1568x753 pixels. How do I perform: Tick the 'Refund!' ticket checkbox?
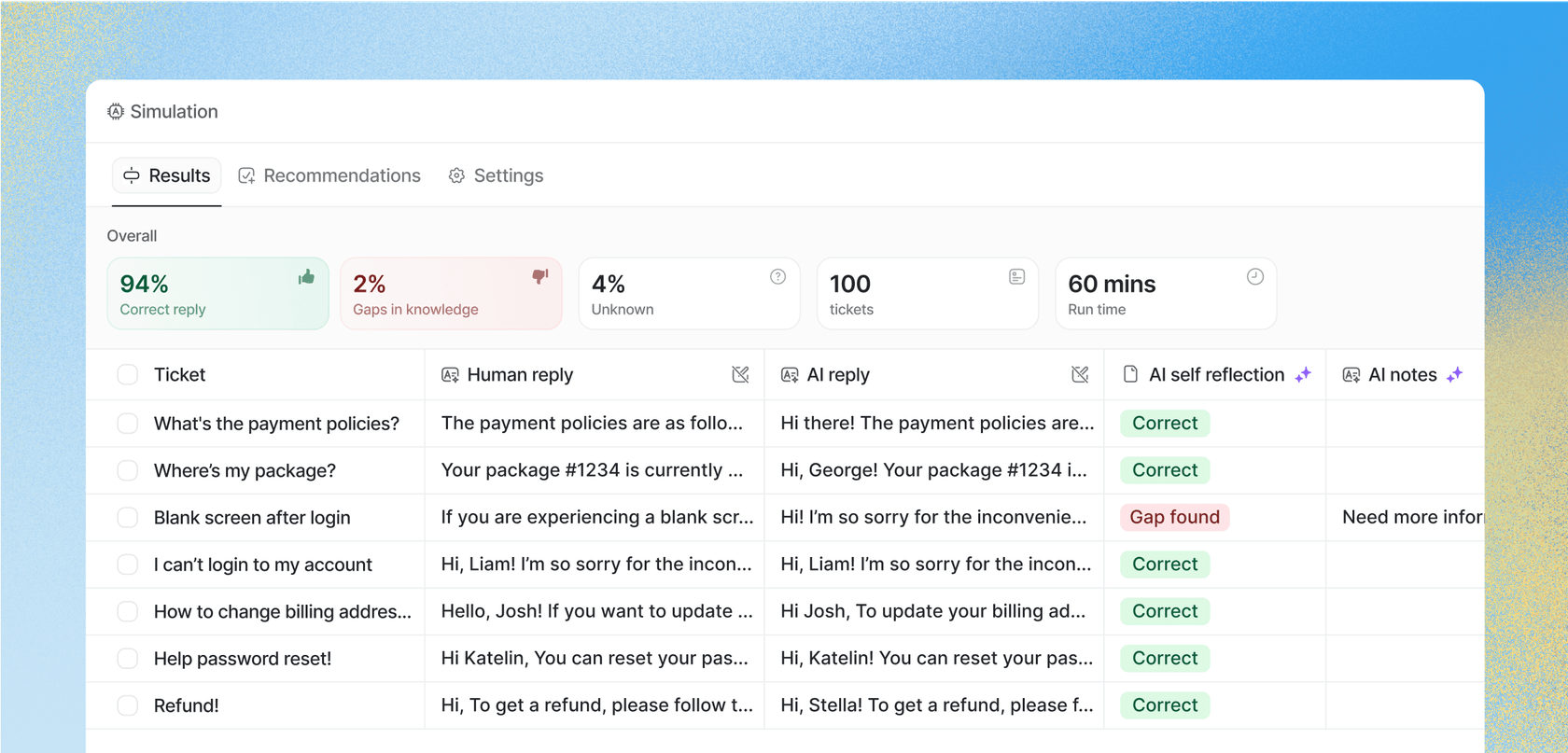(x=128, y=705)
